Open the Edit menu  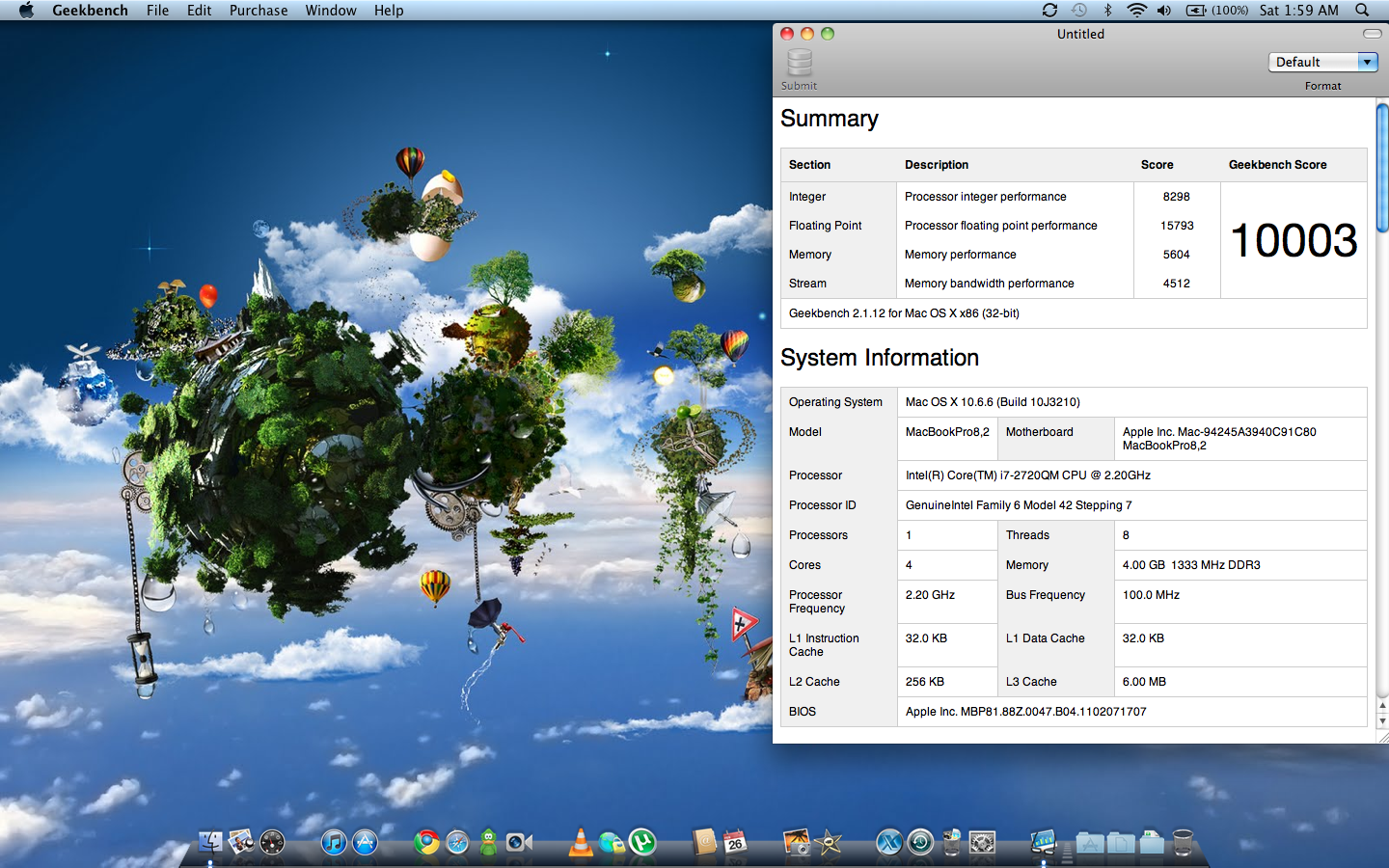(x=199, y=10)
